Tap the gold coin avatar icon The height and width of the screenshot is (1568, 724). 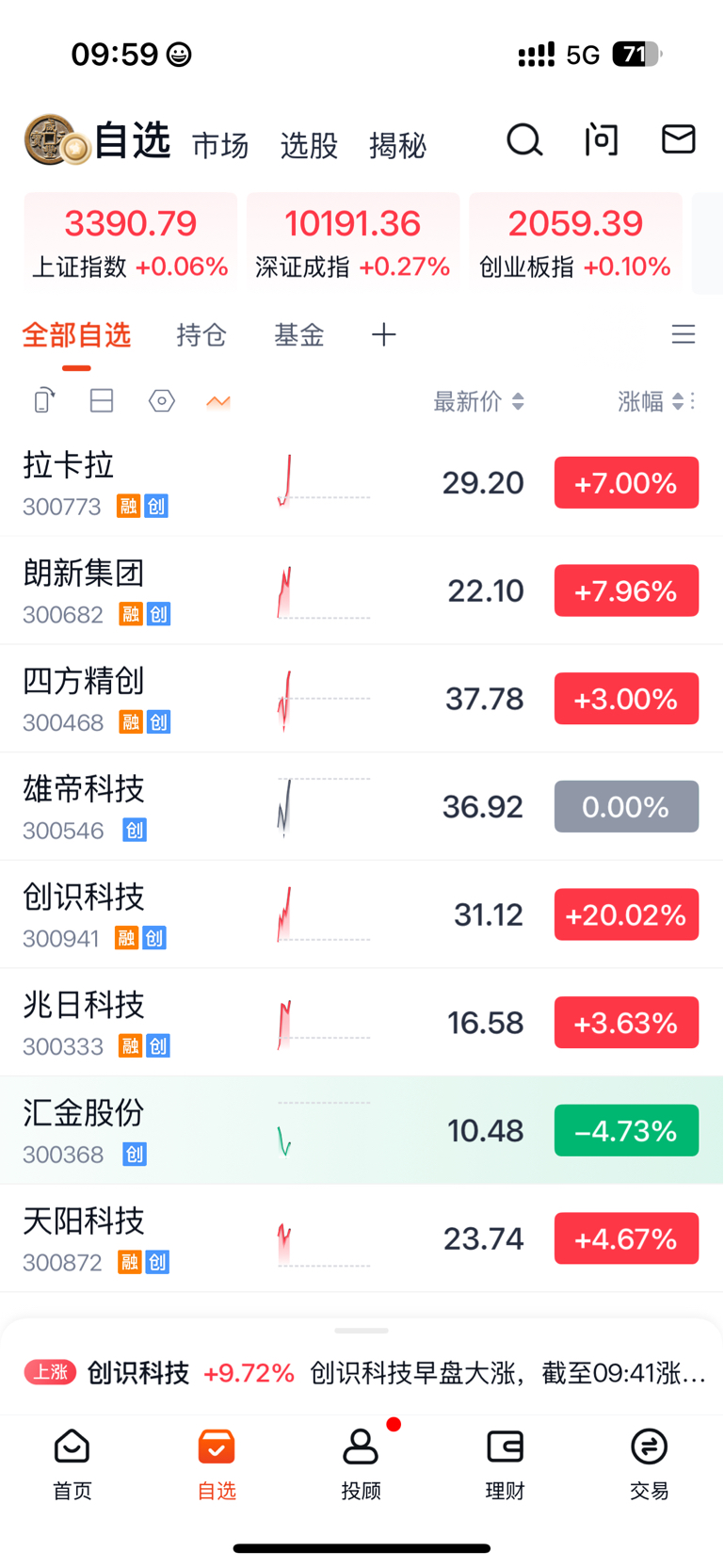pos(56,140)
